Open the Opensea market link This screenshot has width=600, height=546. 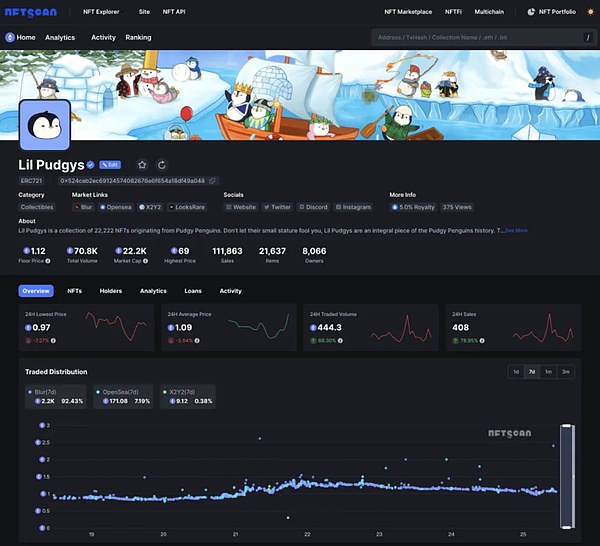[x=115, y=207]
